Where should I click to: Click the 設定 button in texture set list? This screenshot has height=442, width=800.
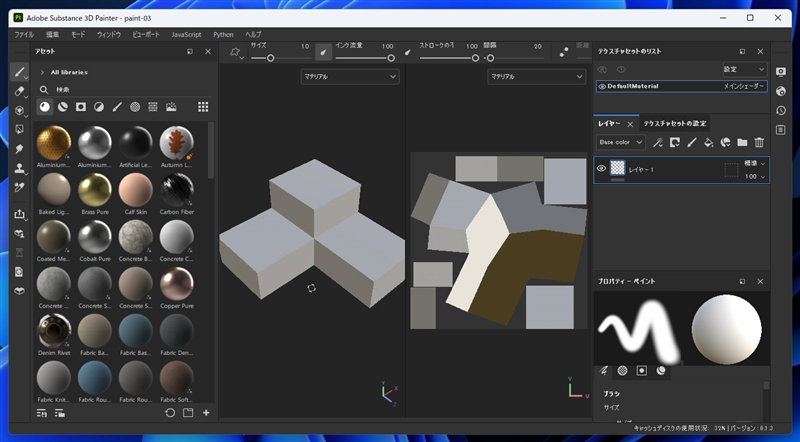point(745,69)
